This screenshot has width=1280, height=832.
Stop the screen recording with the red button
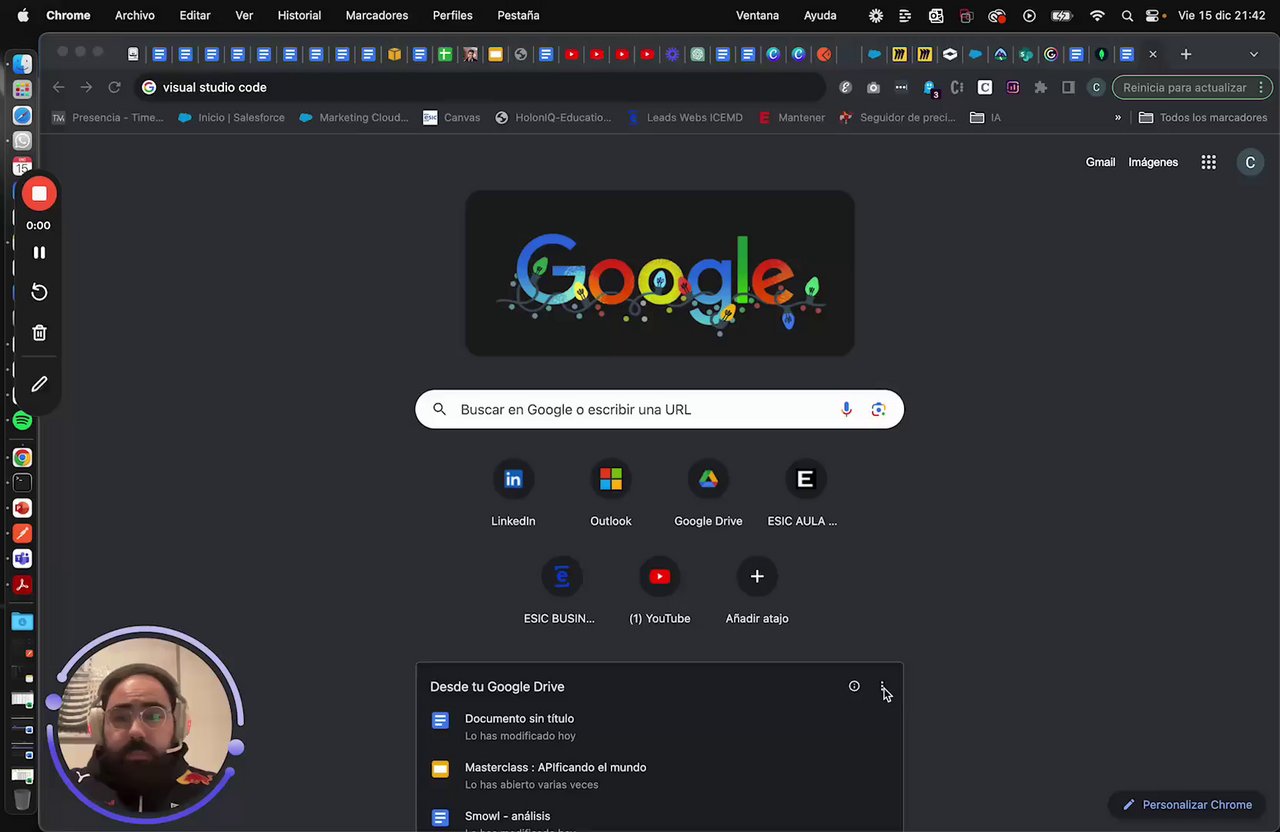click(x=39, y=194)
